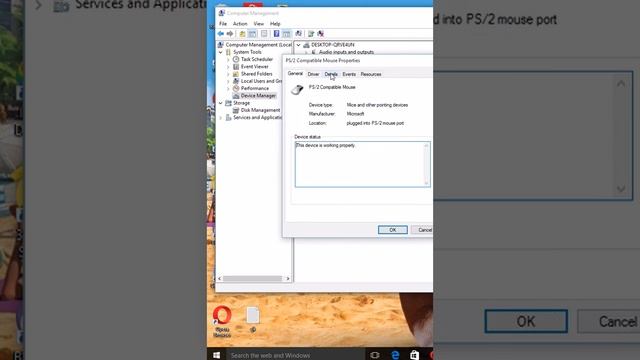Select Computer Management (Local) root node
This screenshot has height=360, width=640.
[x=258, y=45]
